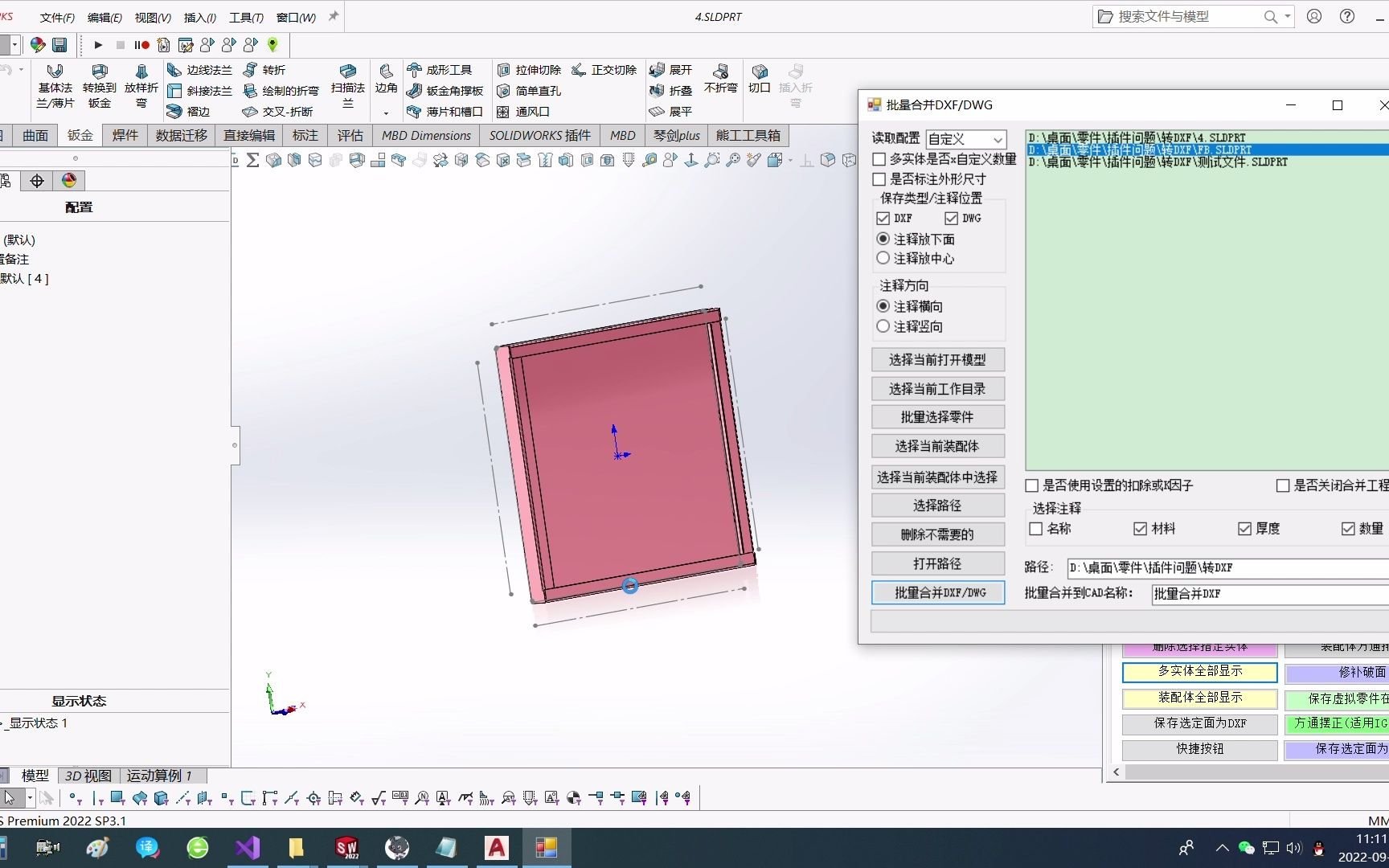Click the Base Flange/Tab (基体法兰/薄片) tool

[x=55, y=86]
